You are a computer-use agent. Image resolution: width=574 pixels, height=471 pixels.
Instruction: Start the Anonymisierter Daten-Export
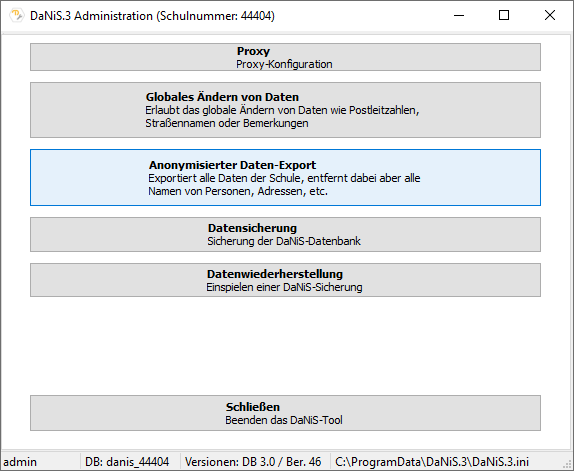(x=285, y=177)
